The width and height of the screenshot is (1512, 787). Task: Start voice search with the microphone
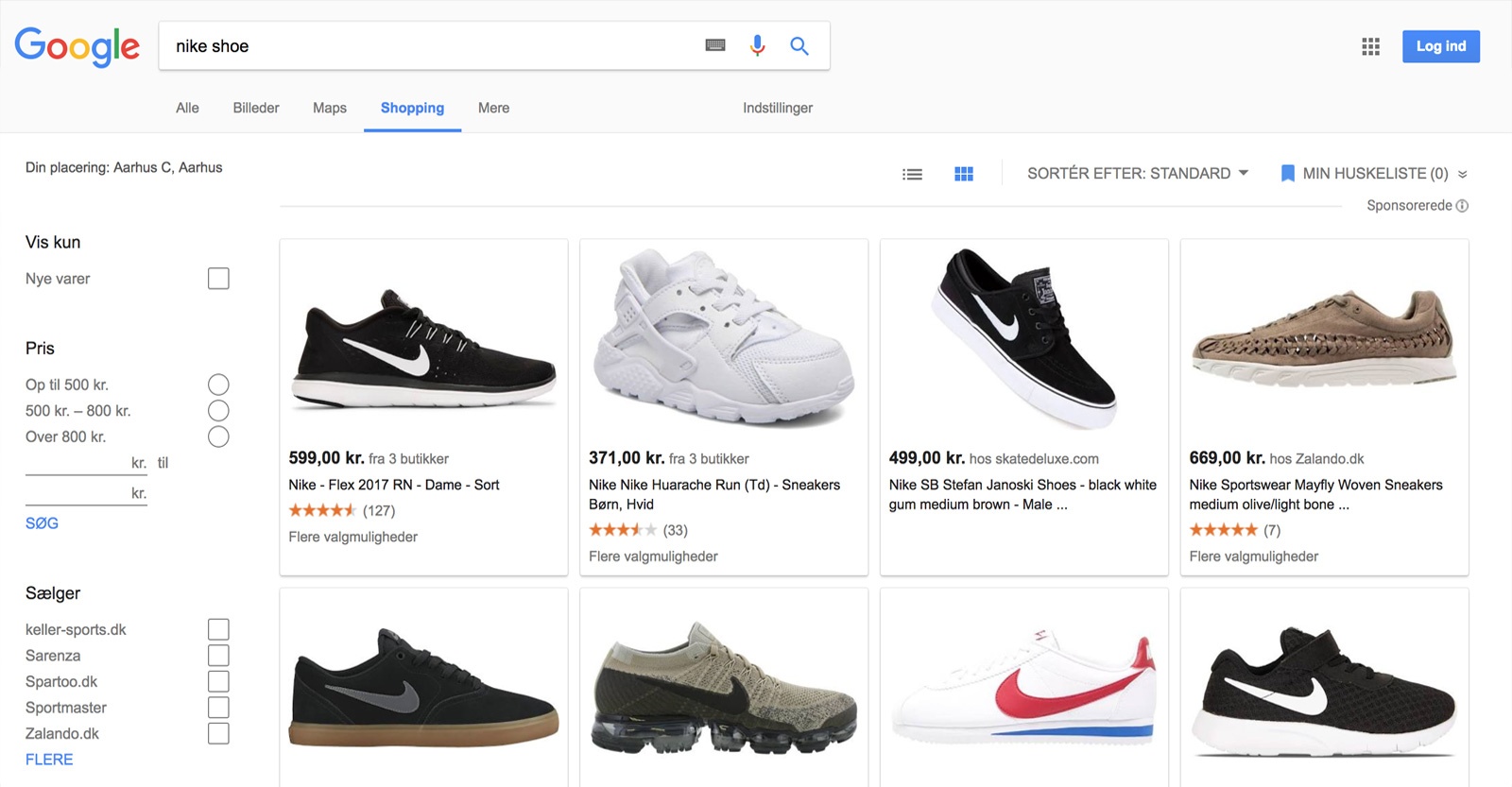[x=757, y=45]
